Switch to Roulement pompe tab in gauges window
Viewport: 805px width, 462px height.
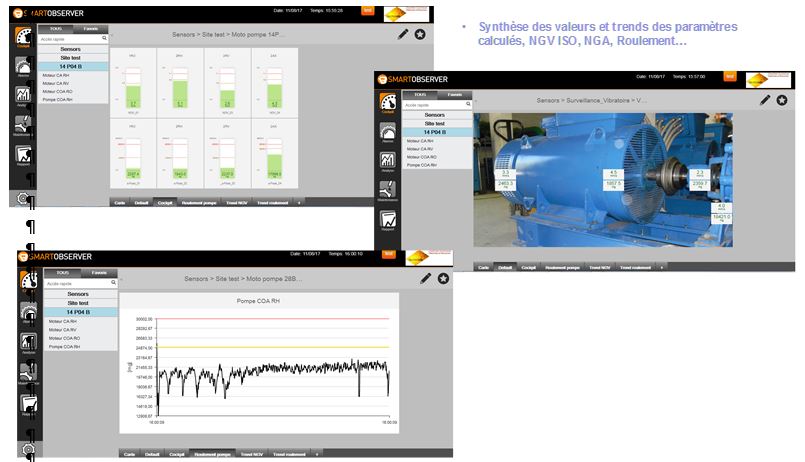[199, 203]
